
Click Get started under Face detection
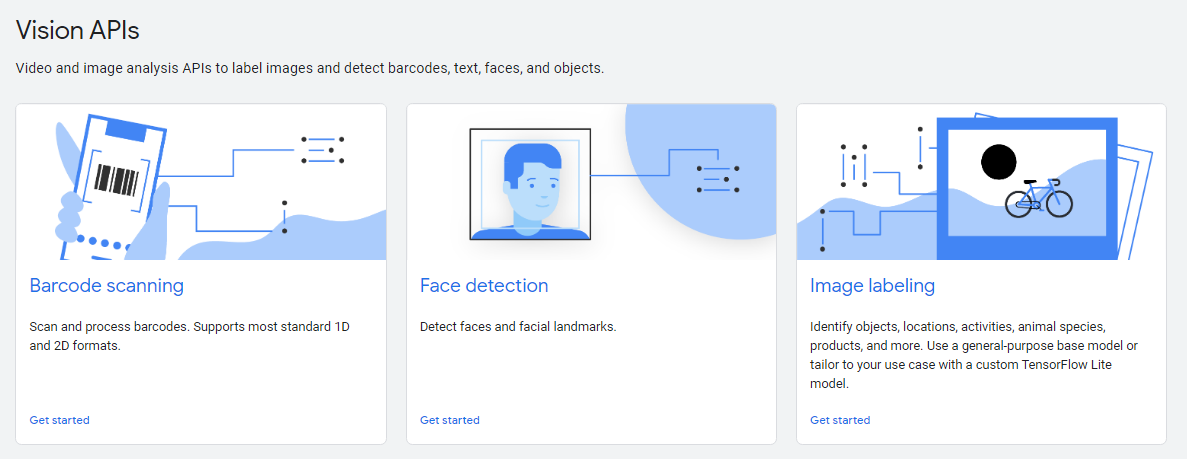tap(450, 420)
